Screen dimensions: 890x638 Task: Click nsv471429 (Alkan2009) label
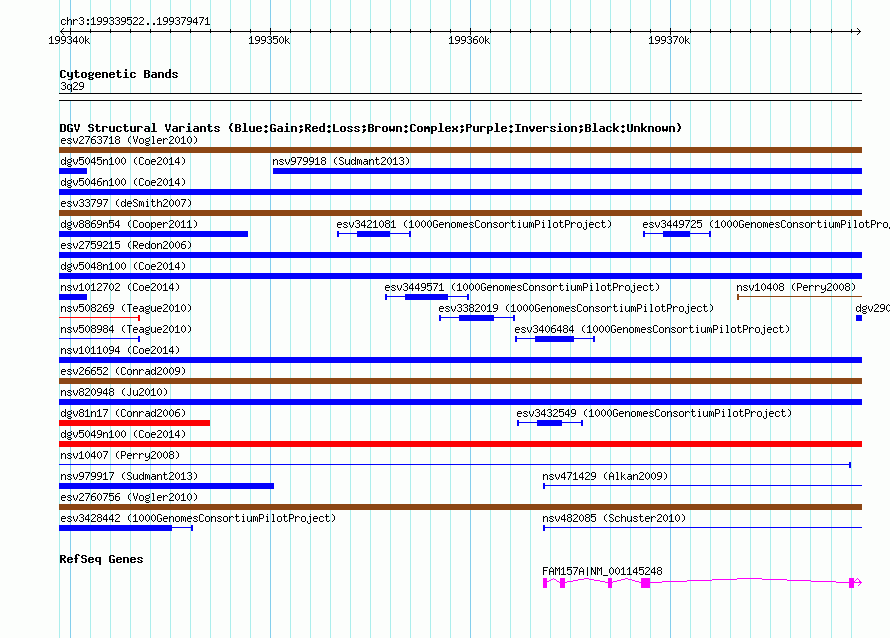pyautogui.click(x=605, y=476)
